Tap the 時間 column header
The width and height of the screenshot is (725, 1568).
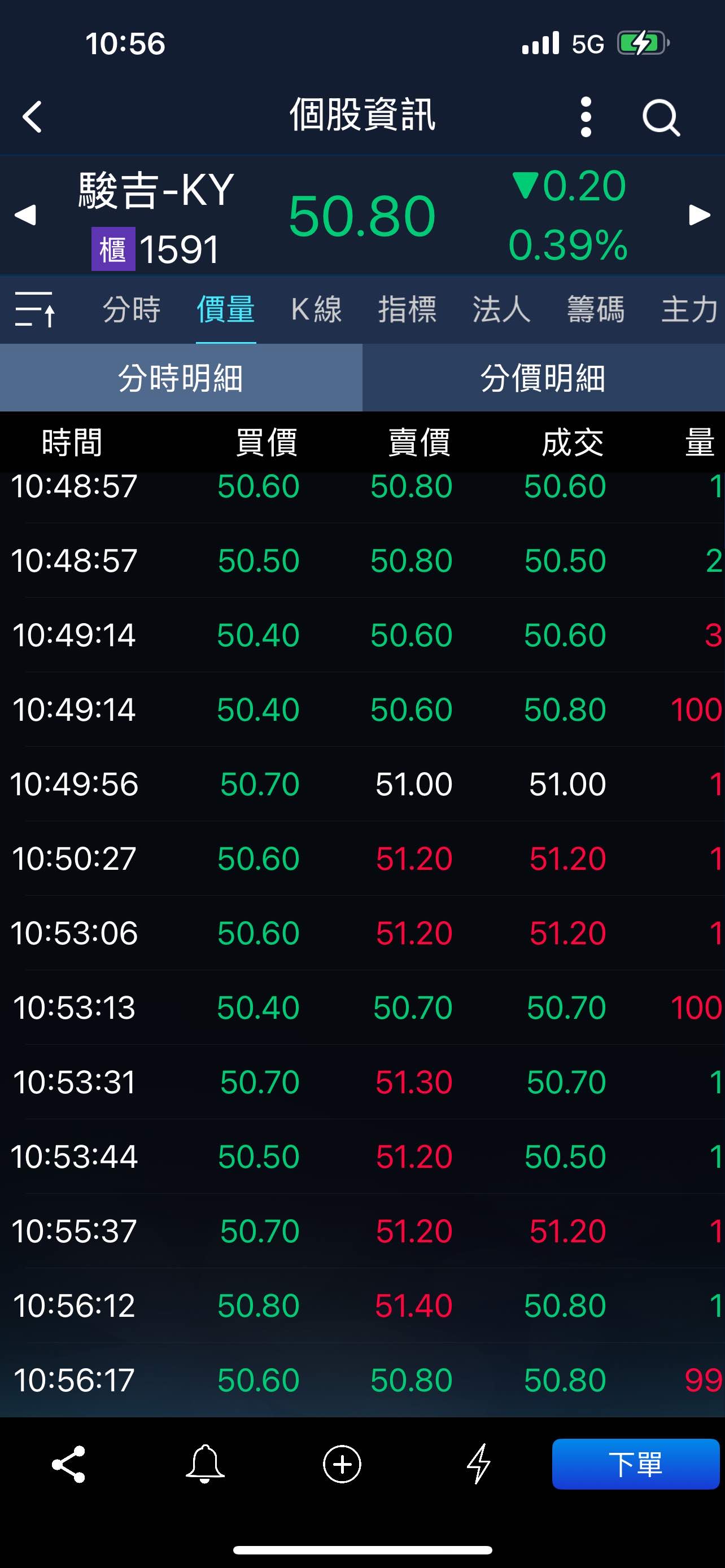72,443
